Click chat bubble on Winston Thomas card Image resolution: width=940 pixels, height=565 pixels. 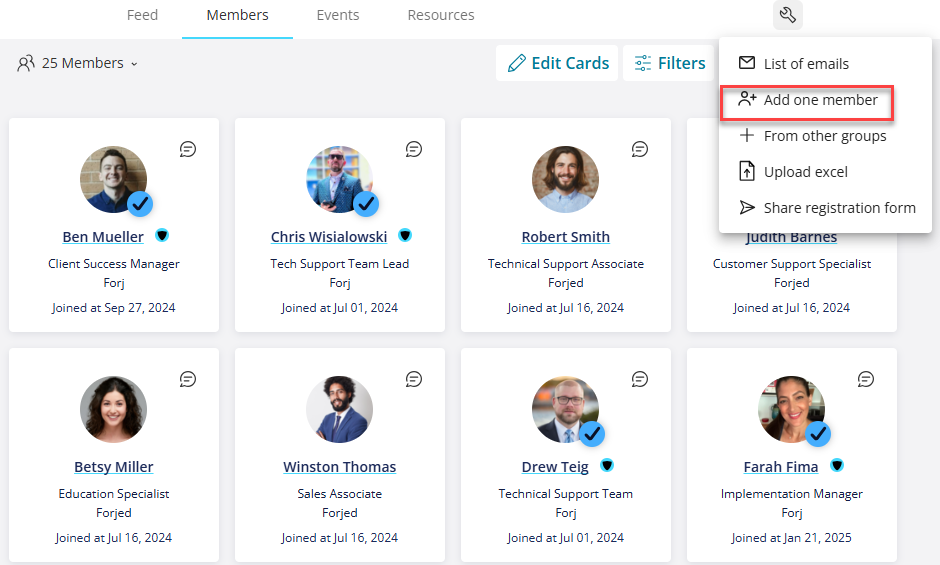pos(414,379)
